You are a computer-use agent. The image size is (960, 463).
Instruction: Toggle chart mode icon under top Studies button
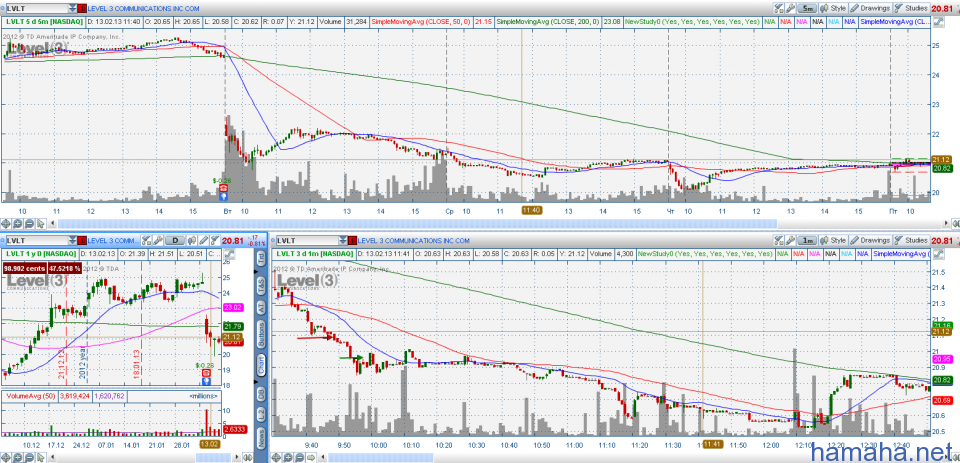tap(939, 21)
